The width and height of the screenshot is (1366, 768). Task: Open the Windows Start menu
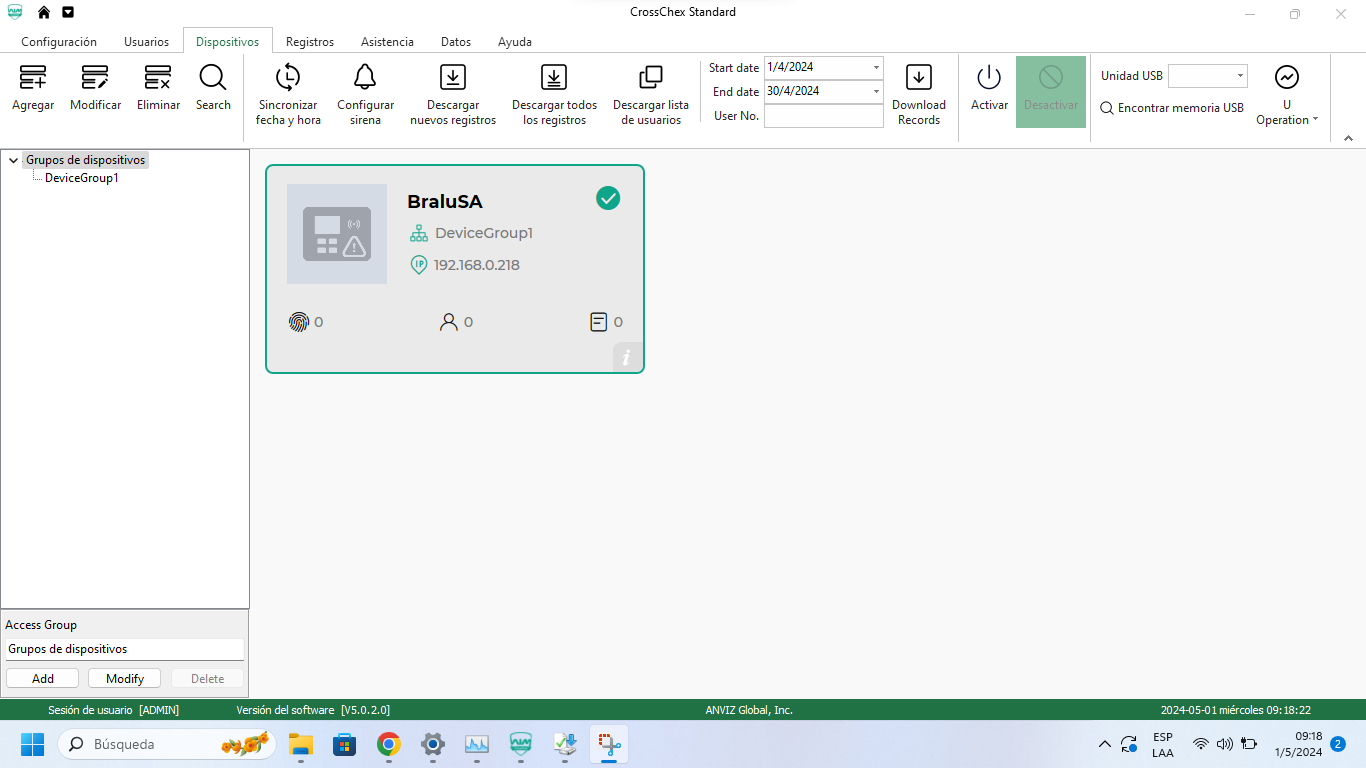(33, 744)
